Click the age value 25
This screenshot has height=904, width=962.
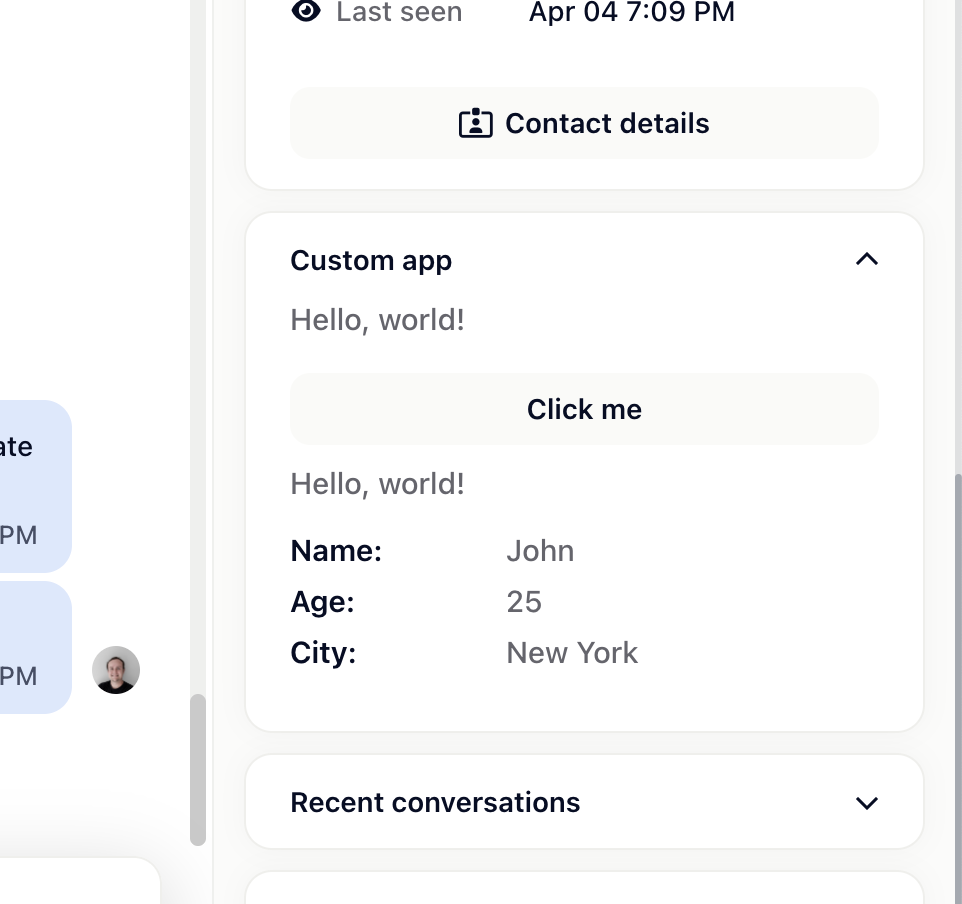coord(524,602)
